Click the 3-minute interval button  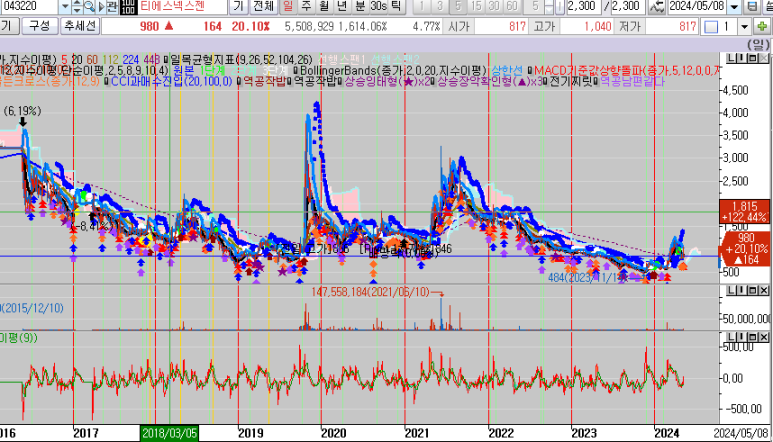click(440, 6)
